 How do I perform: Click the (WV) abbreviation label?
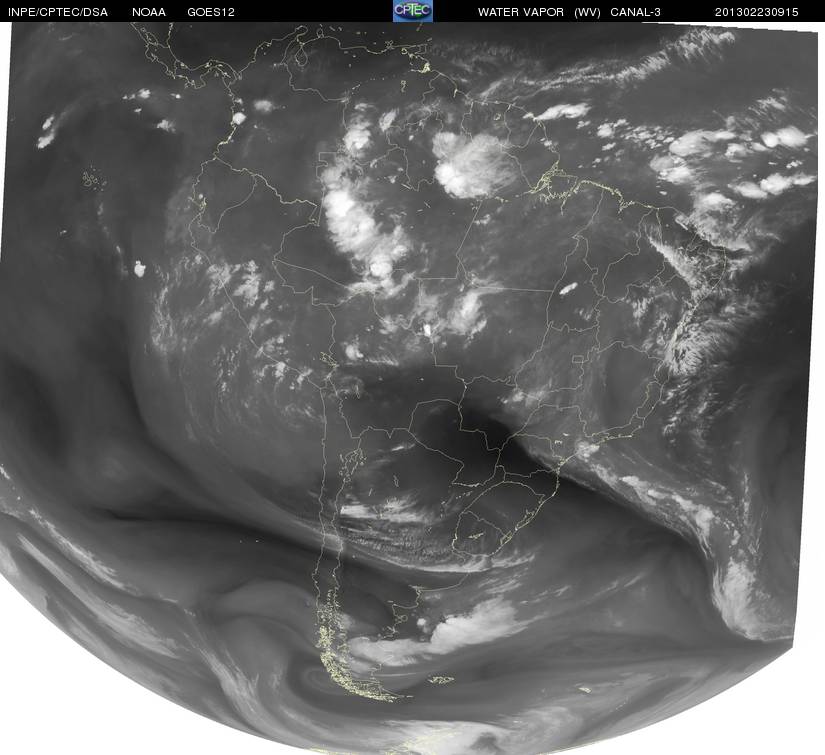(587, 12)
